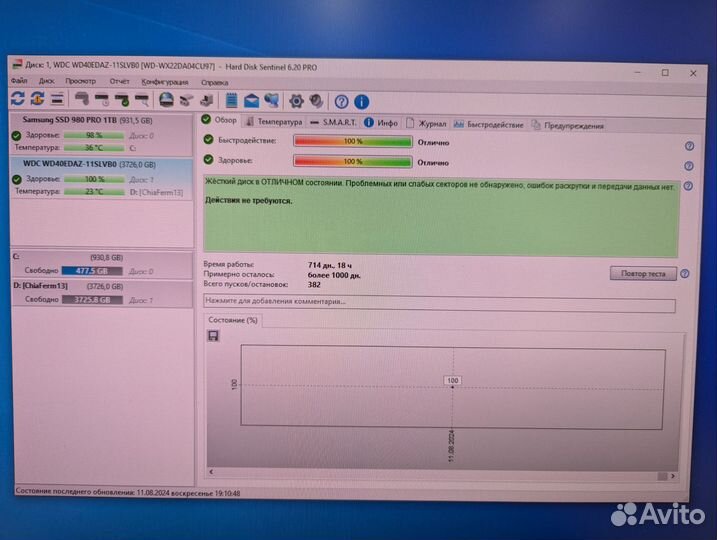Click the Здоровье 100 % gradient bar in overview
The width and height of the screenshot is (717, 540).
[353, 161]
